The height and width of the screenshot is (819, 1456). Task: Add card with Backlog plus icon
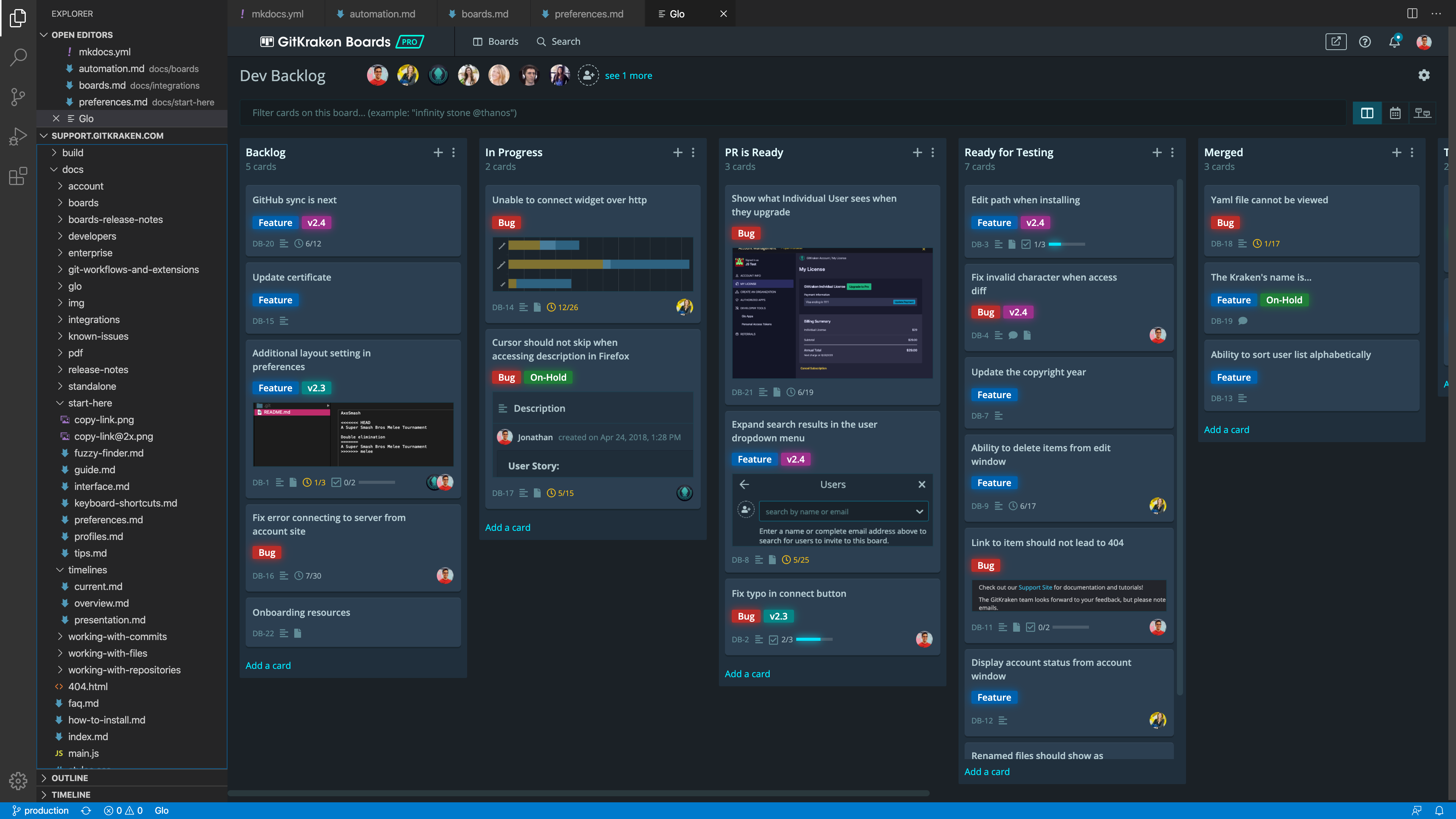click(438, 152)
